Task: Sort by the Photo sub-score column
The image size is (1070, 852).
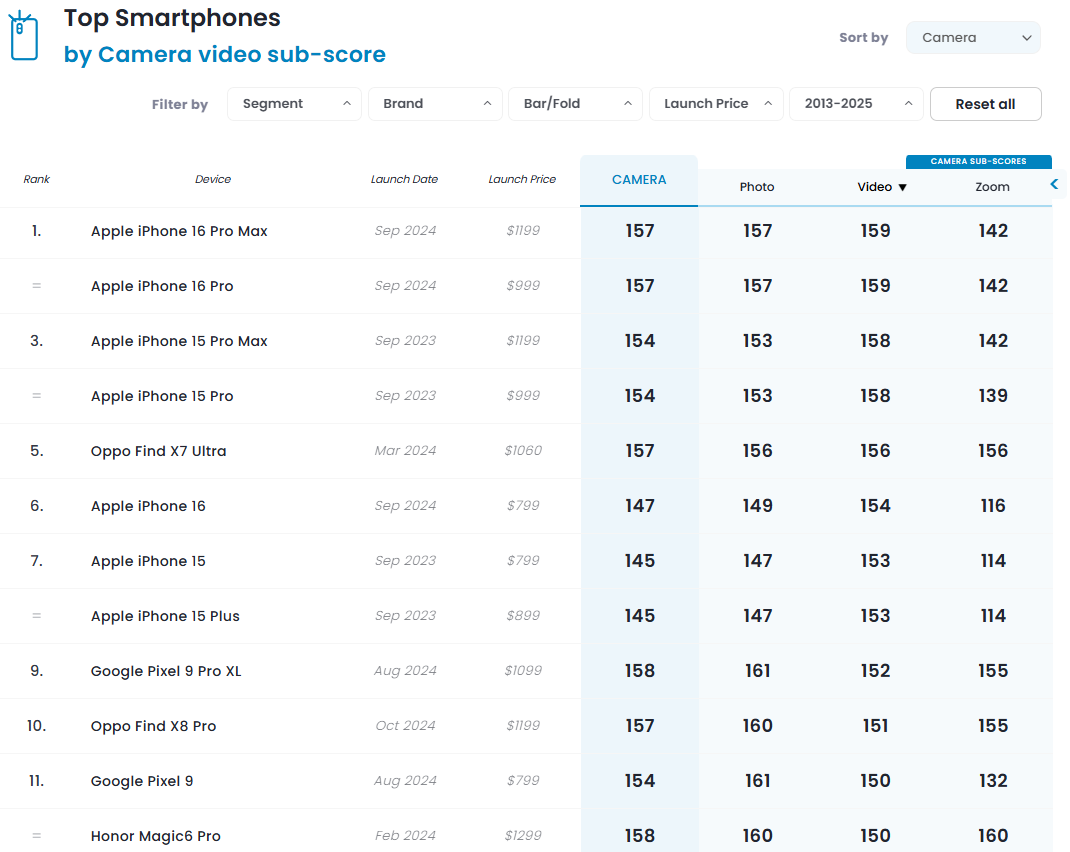Action: [x=757, y=187]
